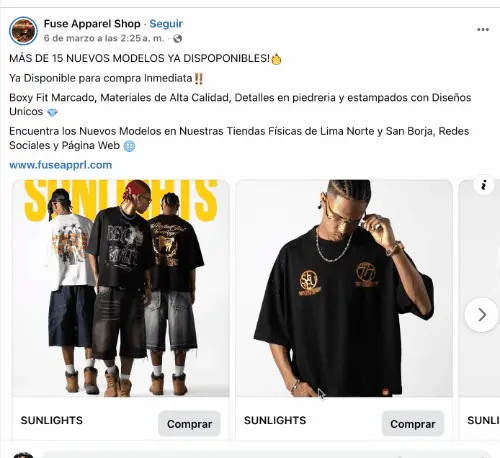Click the globe public audience icon
The image size is (500, 458).
(178, 39)
